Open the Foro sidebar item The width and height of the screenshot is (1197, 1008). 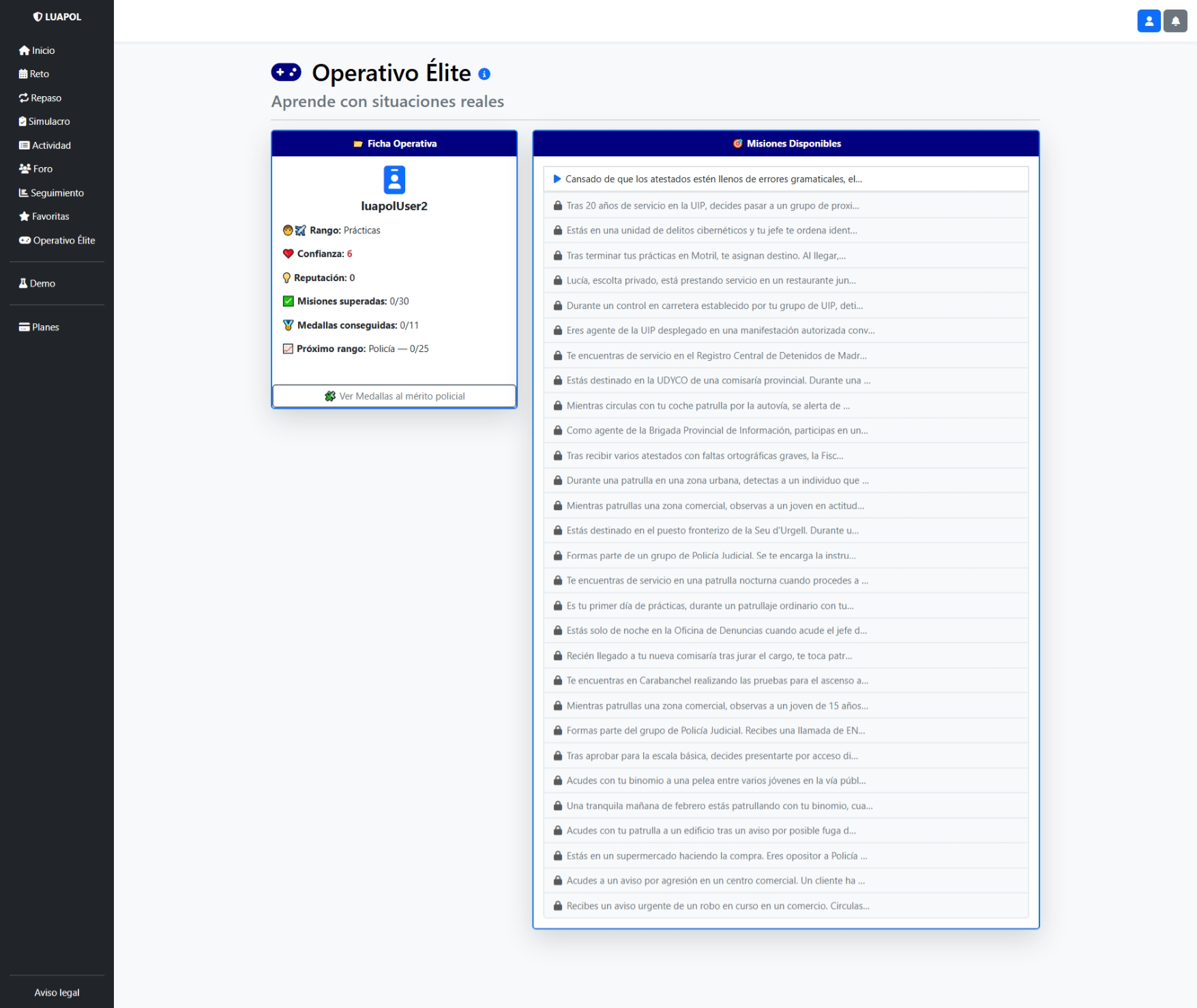click(36, 169)
